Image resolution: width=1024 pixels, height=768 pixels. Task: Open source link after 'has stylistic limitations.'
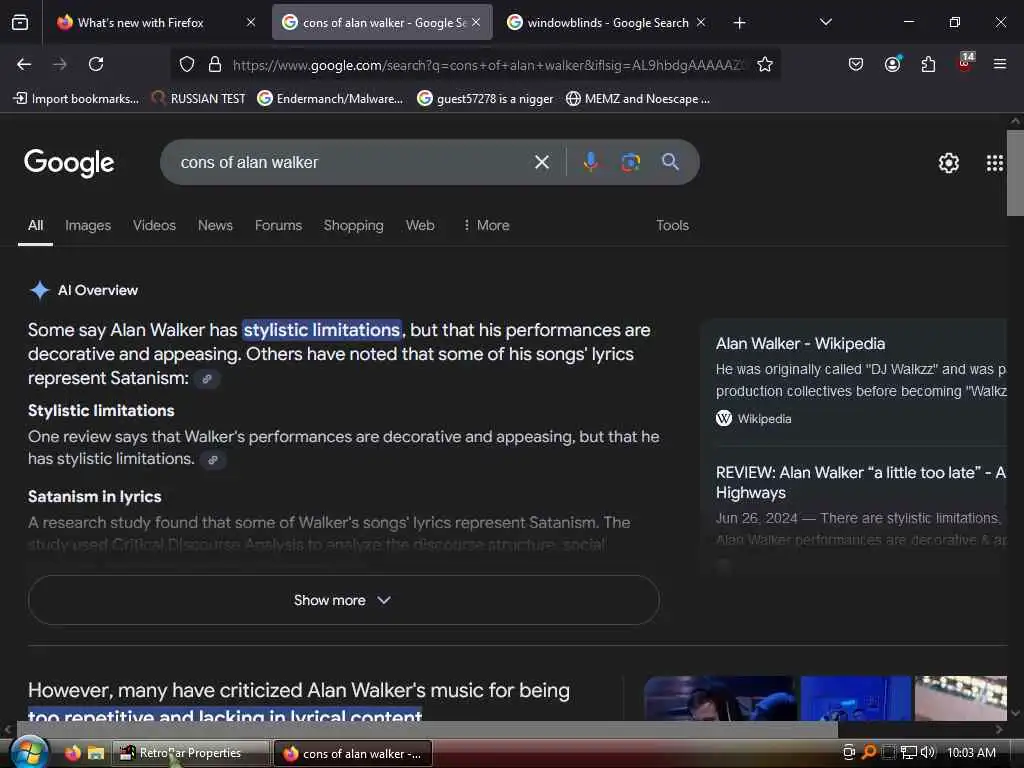pos(213,460)
